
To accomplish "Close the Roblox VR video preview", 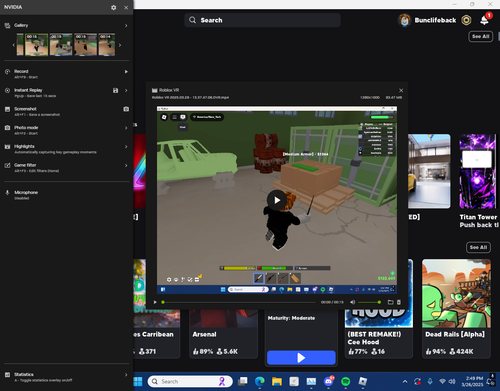I will (x=401, y=90).
